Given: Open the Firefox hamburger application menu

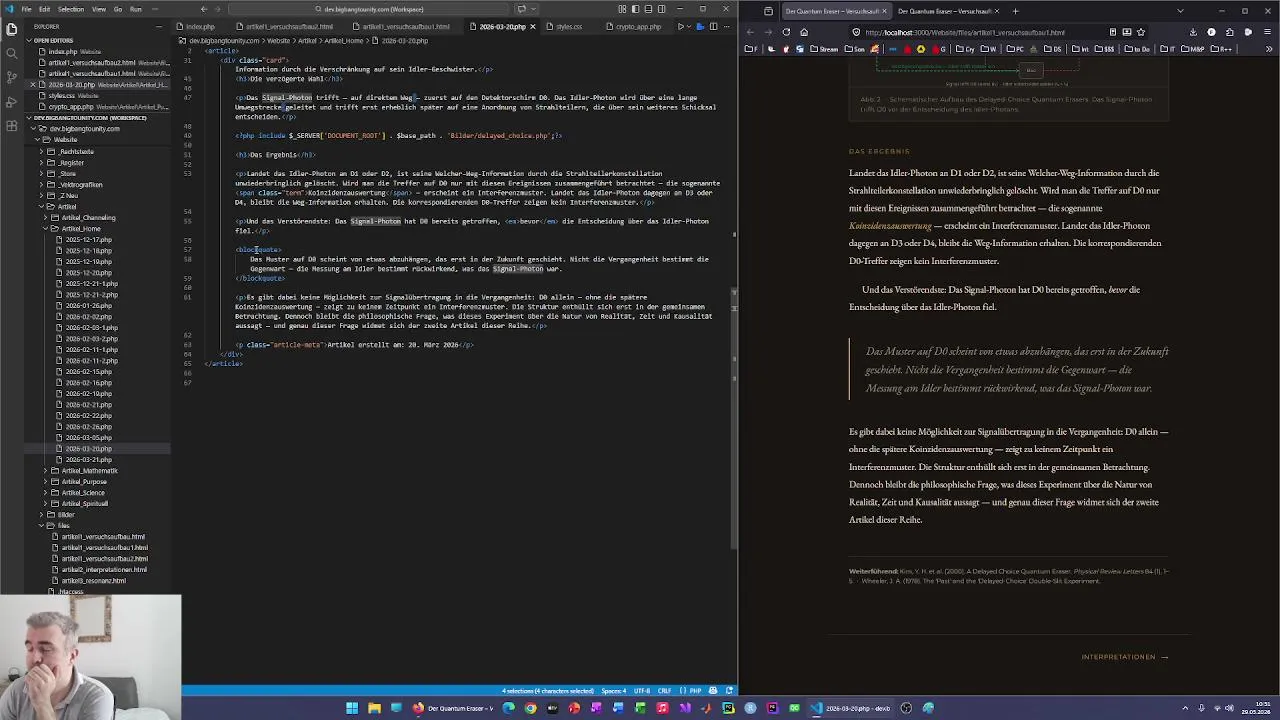Looking at the screenshot, I should [x=1266, y=32].
